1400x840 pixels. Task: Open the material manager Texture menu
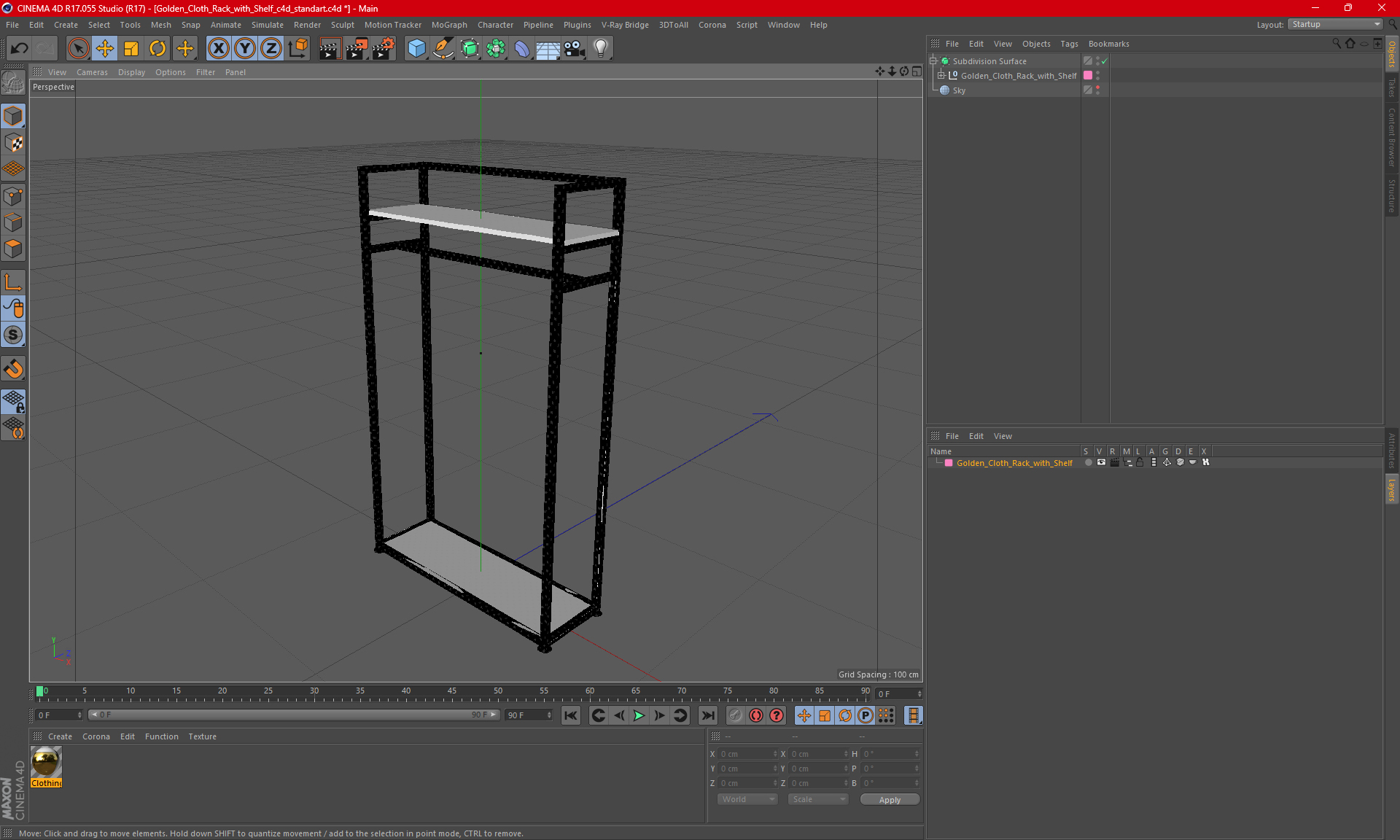click(x=202, y=736)
